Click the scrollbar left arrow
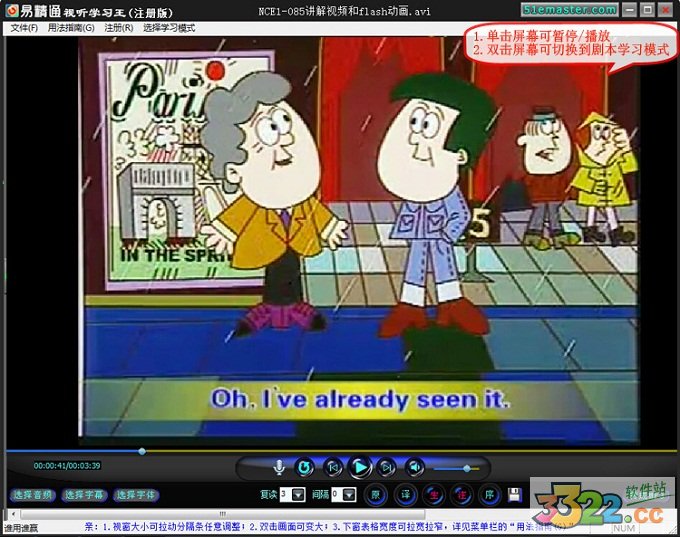This screenshot has height=537, width=680. 13,514
